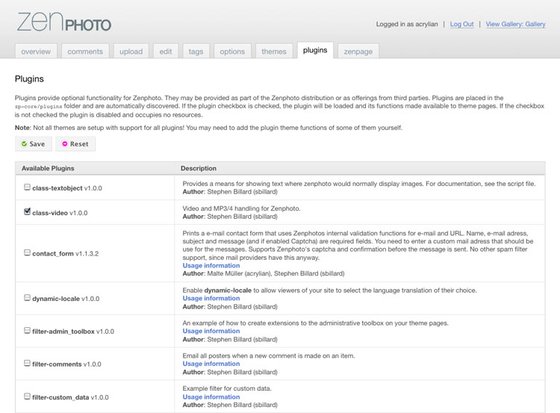Viewport: 560px width, 413px height.
Task: Turn on the filter-comments plugin checkbox
Action: coord(27,363)
